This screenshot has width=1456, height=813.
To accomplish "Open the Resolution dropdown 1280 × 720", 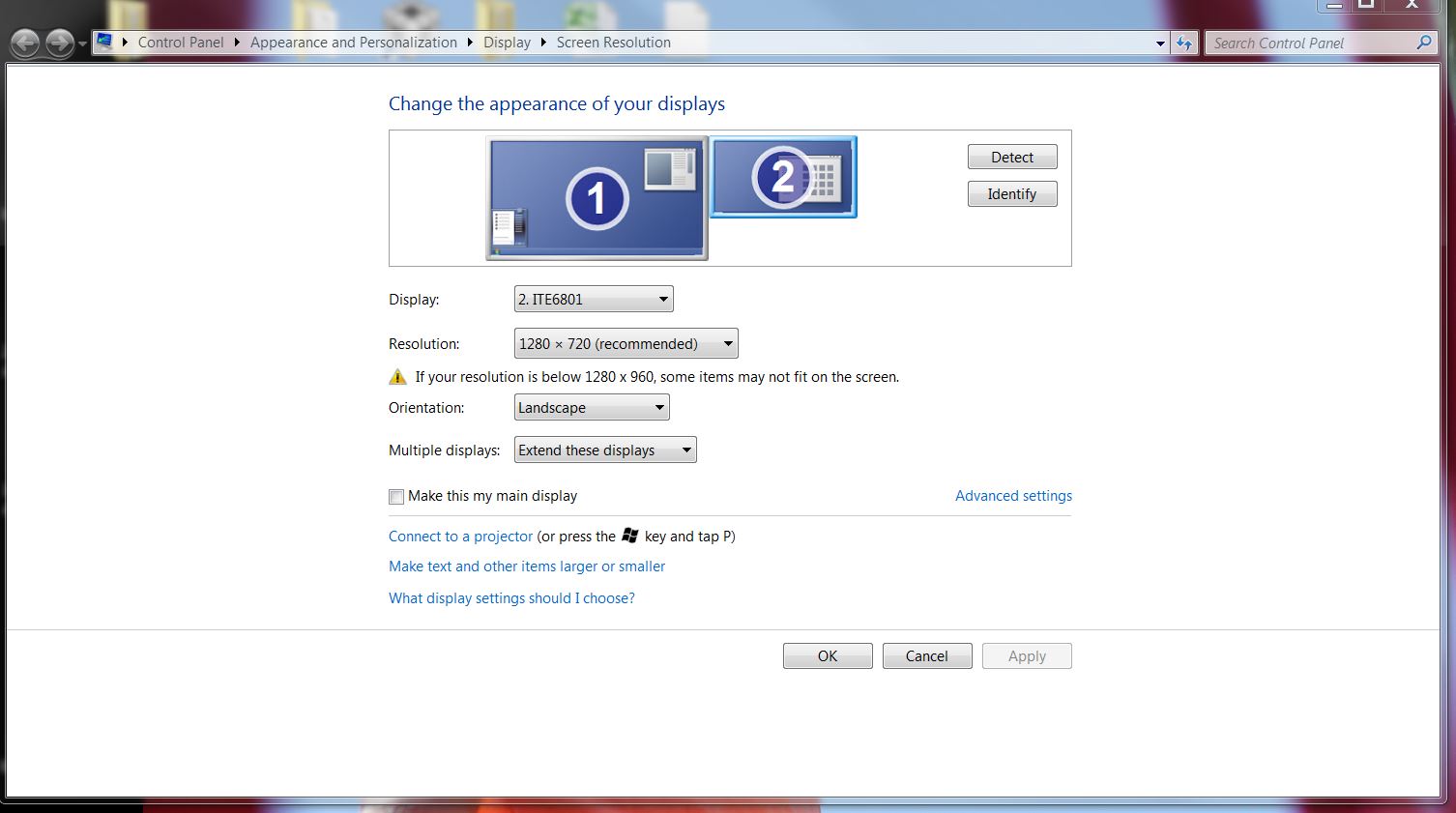I will [x=626, y=343].
